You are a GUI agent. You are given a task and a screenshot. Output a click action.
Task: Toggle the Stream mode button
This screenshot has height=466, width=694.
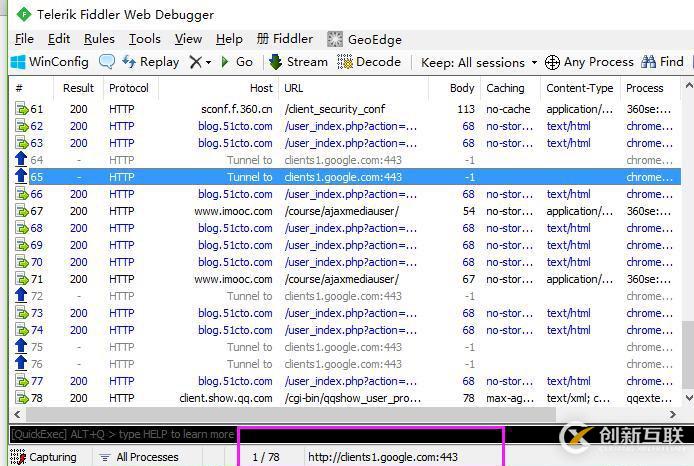tap(299, 62)
